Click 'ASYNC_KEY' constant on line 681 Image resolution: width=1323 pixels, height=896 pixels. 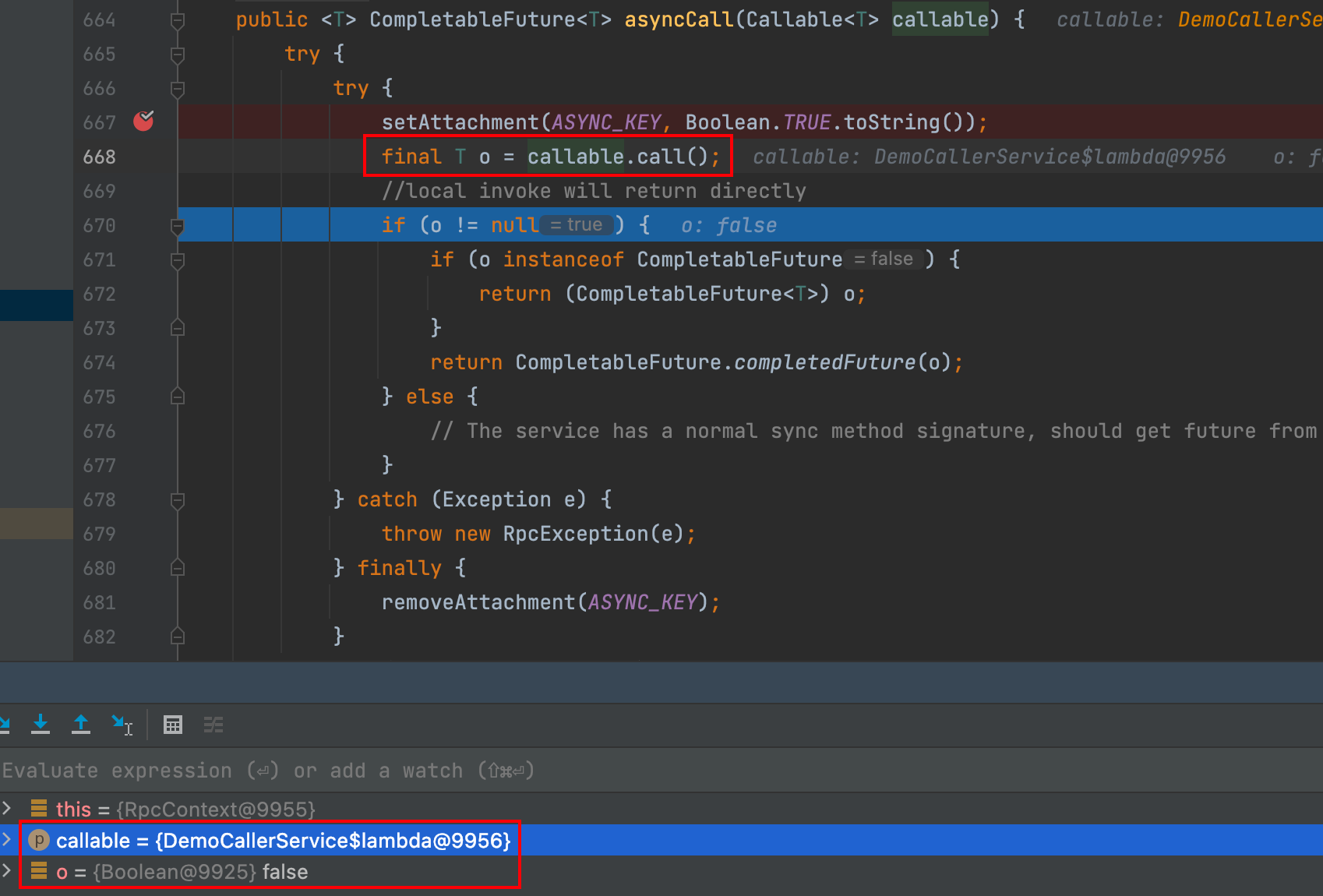pos(643,602)
